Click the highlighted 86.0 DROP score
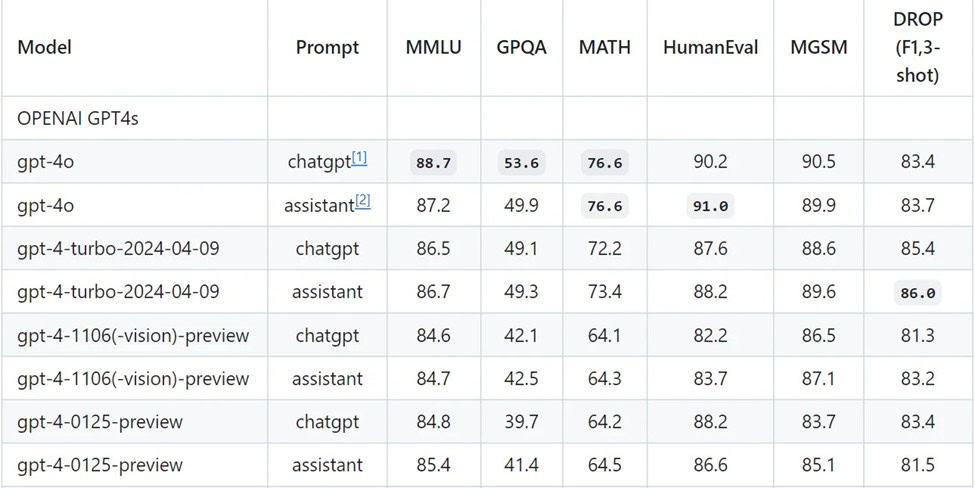975x488 pixels. click(918, 293)
